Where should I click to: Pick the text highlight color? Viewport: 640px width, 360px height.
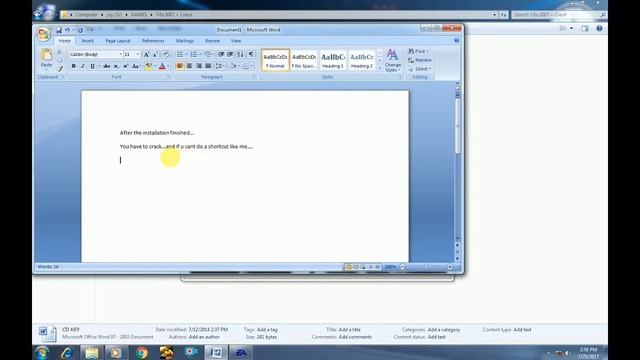[x=149, y=66]
